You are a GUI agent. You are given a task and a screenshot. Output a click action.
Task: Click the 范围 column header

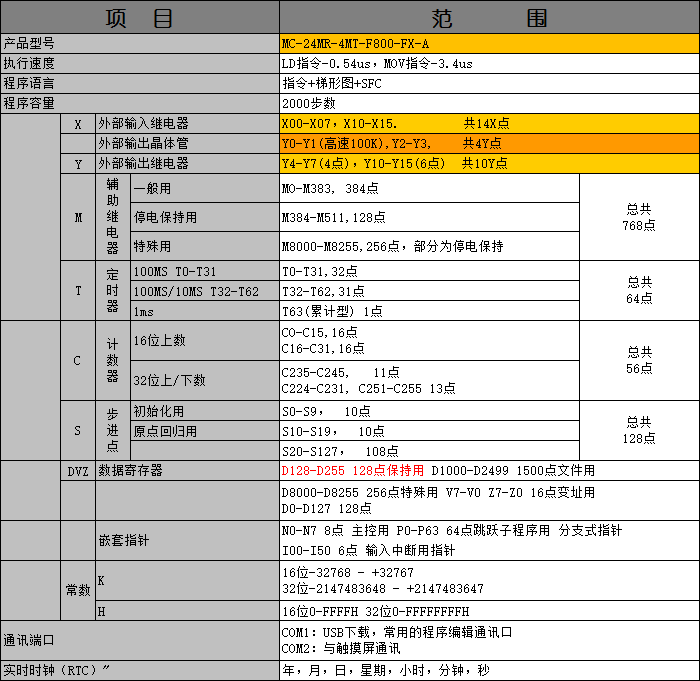tap(489, 17)
